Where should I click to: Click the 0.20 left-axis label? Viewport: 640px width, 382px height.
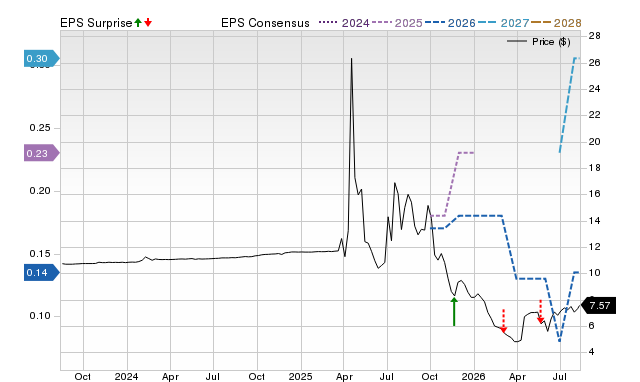click(x=40, y=191)
